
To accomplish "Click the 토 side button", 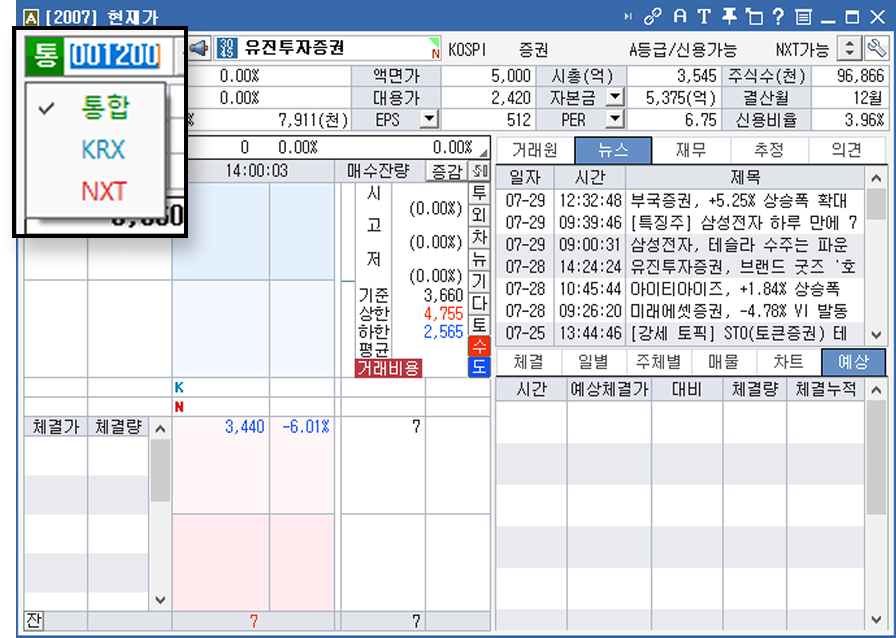I will [x=478, y=325].
